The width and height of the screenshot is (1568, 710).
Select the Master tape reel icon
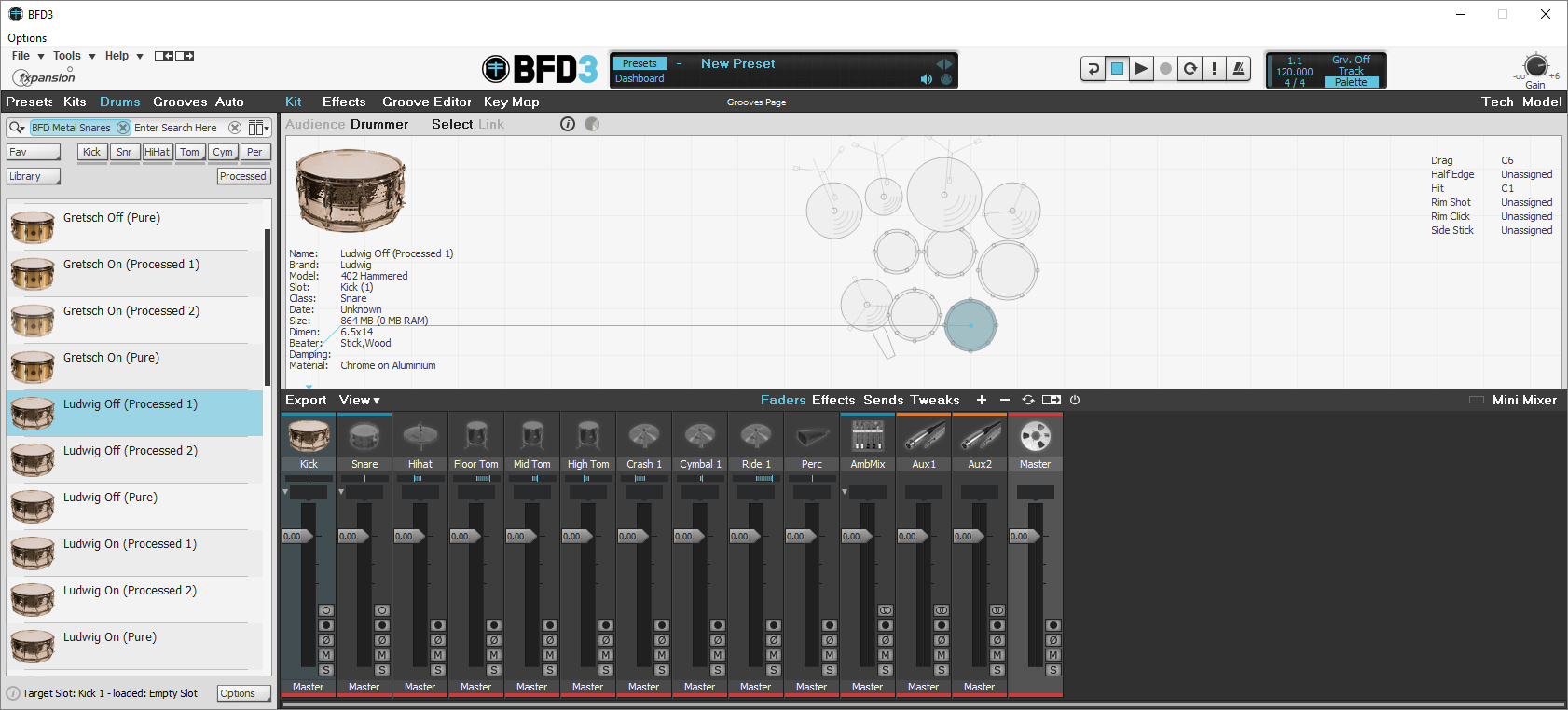[x=1036, y=435]
